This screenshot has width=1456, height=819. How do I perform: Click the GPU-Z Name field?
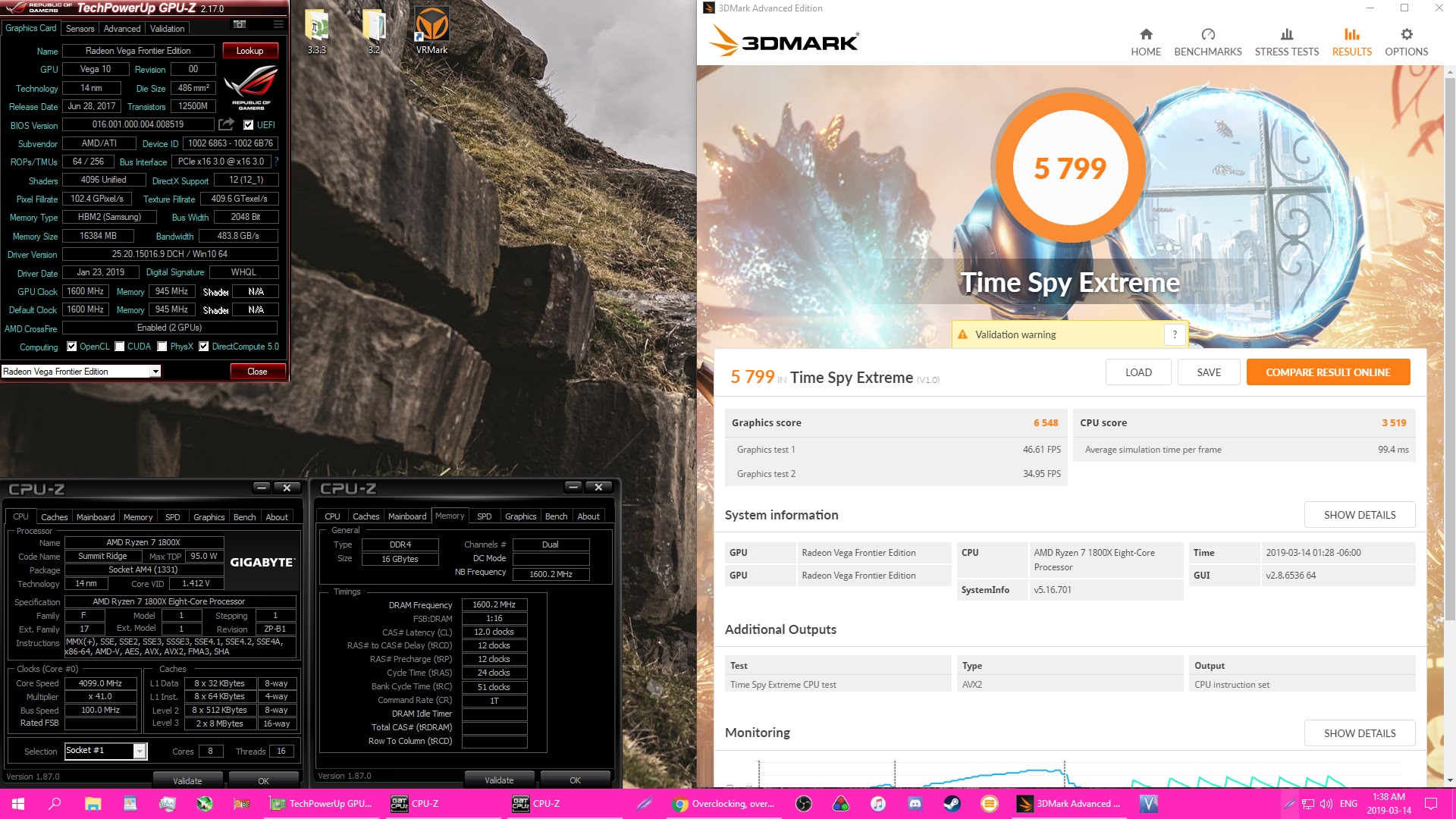pos(138,51)
